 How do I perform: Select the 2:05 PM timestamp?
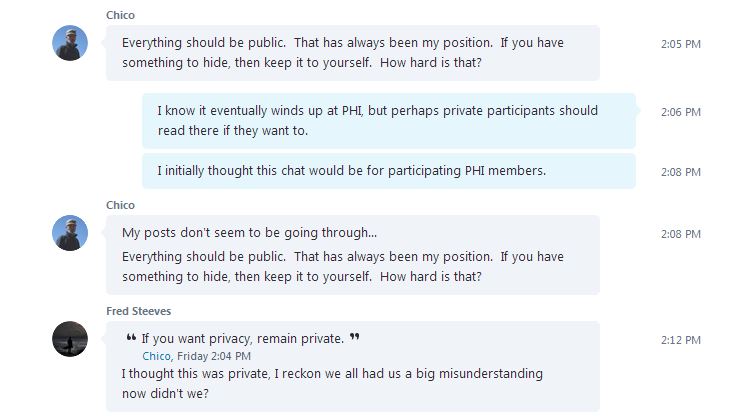pos(681,44)
